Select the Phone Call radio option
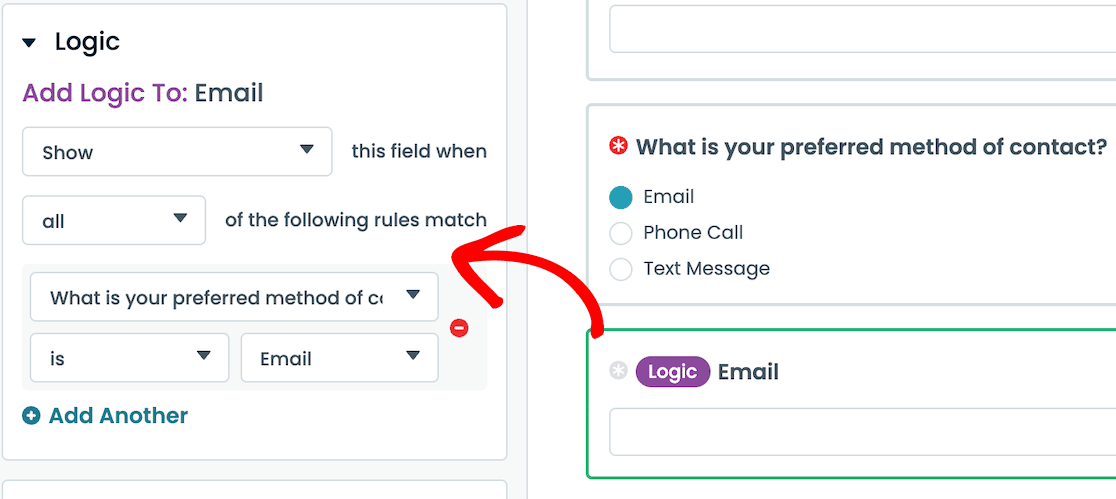The image size is (1116, 499). 621,233
